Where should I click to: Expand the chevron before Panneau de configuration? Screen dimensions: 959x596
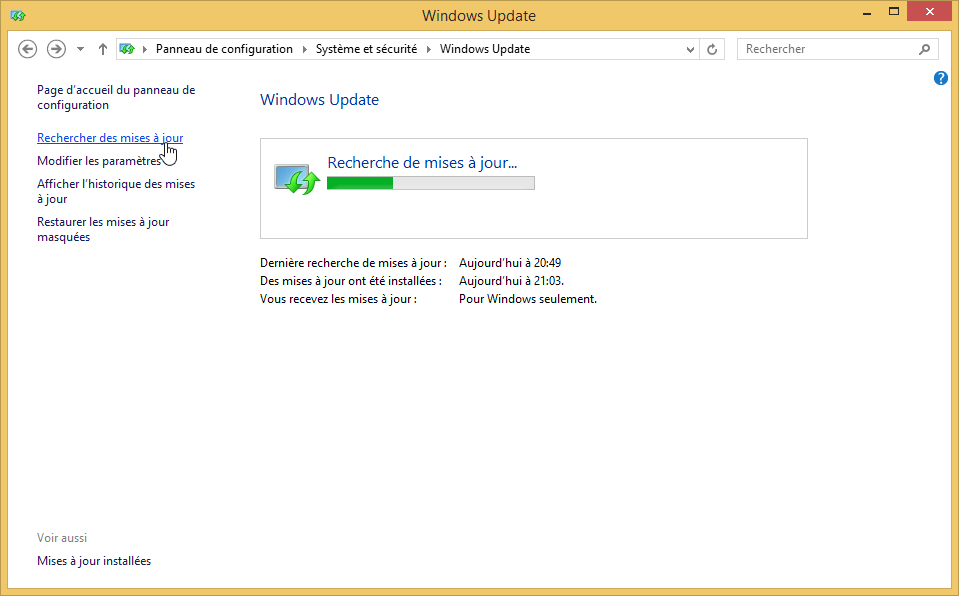click(145, 49)
